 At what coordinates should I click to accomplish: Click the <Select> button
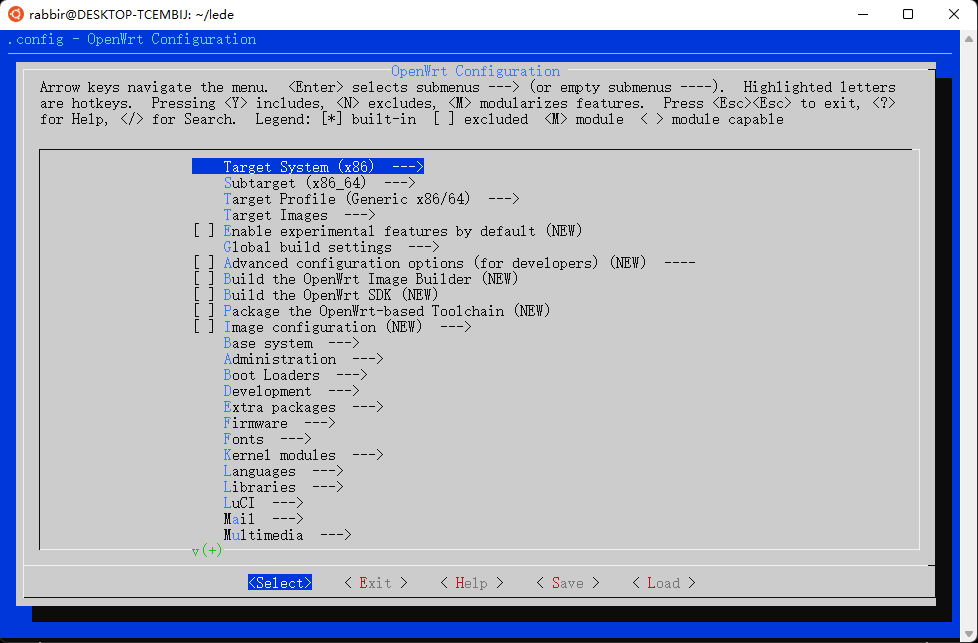[x=280, y=583]
